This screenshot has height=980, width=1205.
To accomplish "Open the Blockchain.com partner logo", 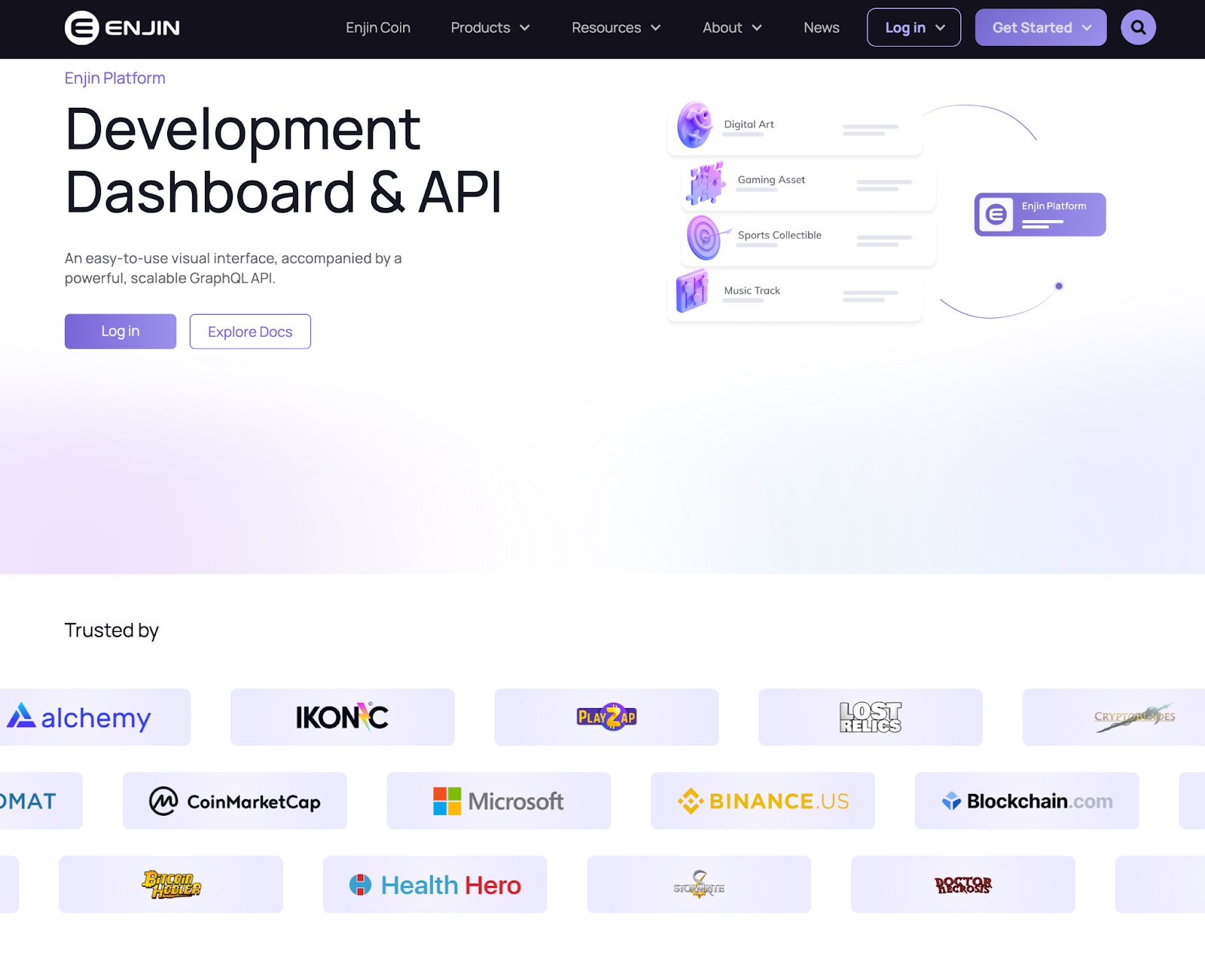I will [x=1027, y=801].
